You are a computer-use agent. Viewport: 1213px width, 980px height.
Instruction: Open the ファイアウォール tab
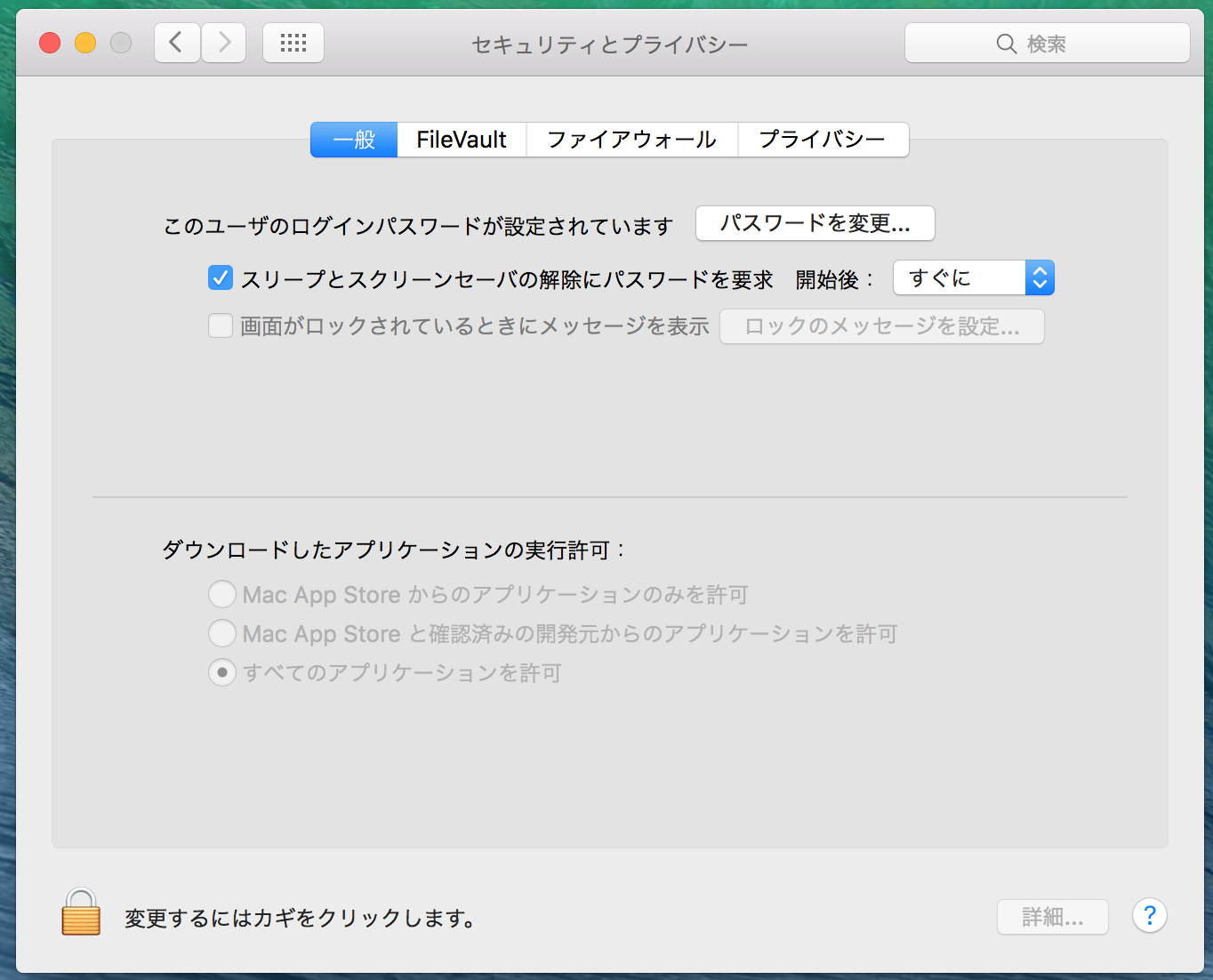click(631, 140)
